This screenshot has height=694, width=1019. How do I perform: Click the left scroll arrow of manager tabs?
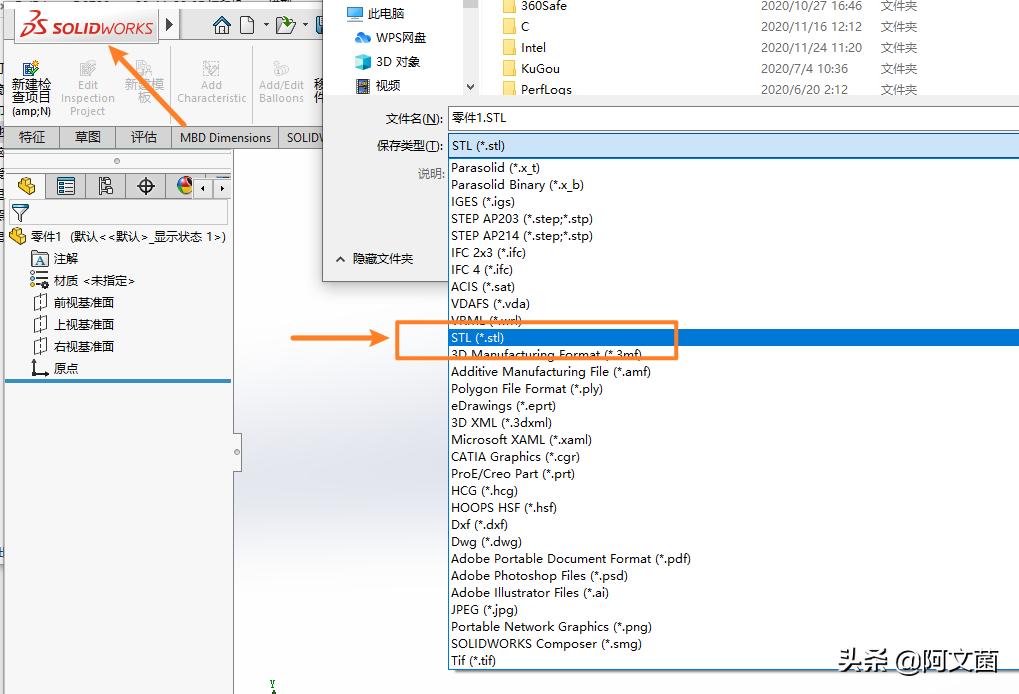pos(203,188)
